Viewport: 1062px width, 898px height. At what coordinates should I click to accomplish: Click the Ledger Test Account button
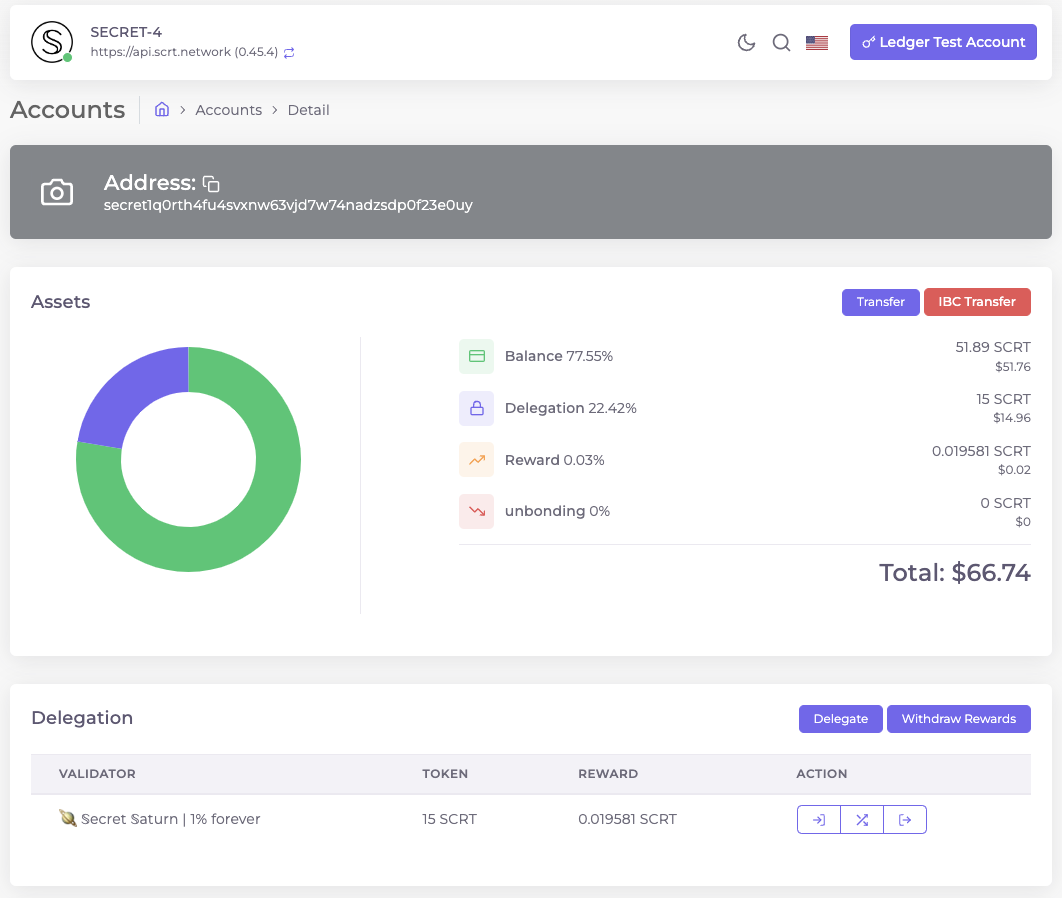pos(943,42)
